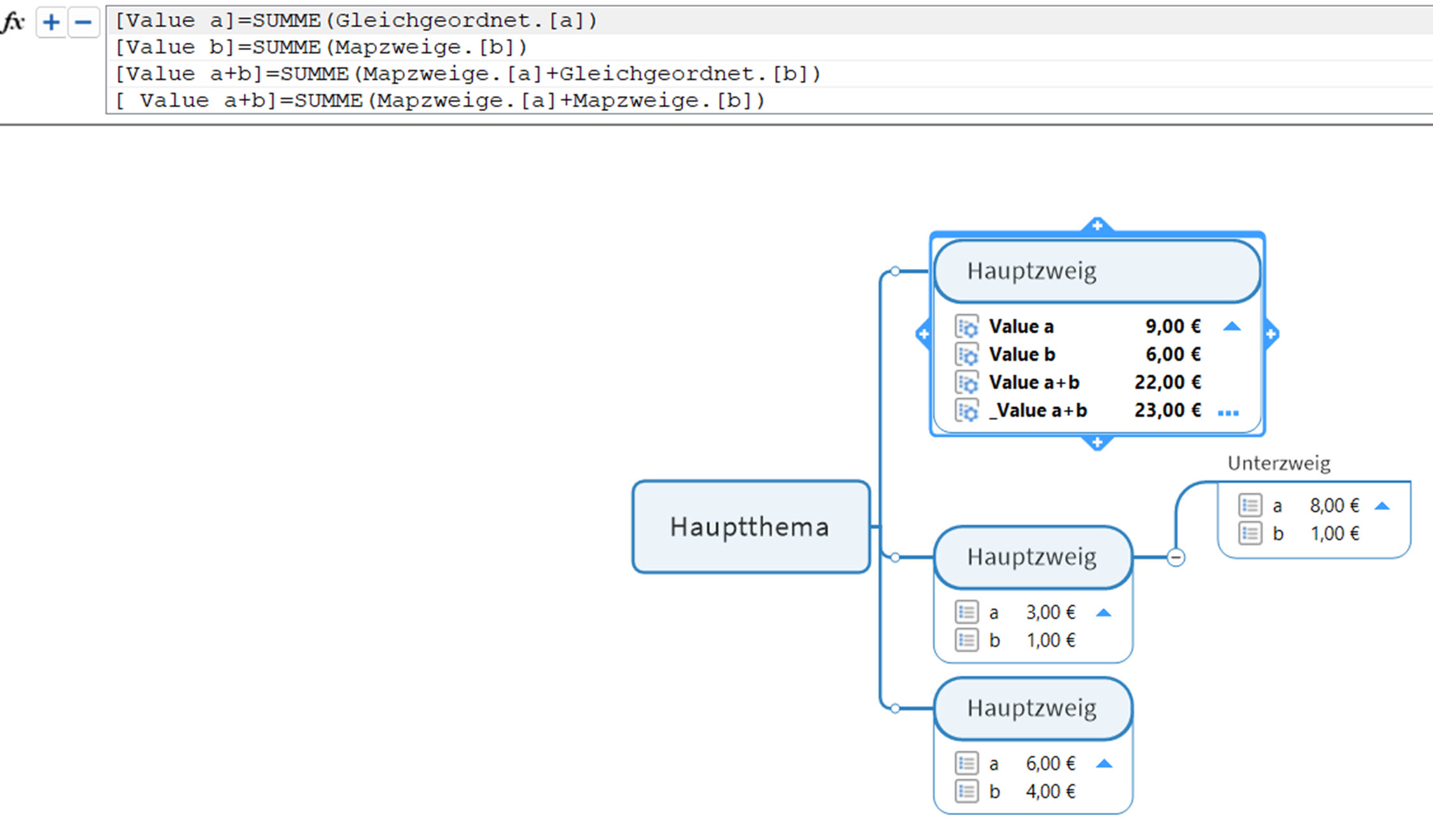Collapse properties of the bottom Hauptzweig
This screenshot has height=840, width=1433.
click(1104, 764)
